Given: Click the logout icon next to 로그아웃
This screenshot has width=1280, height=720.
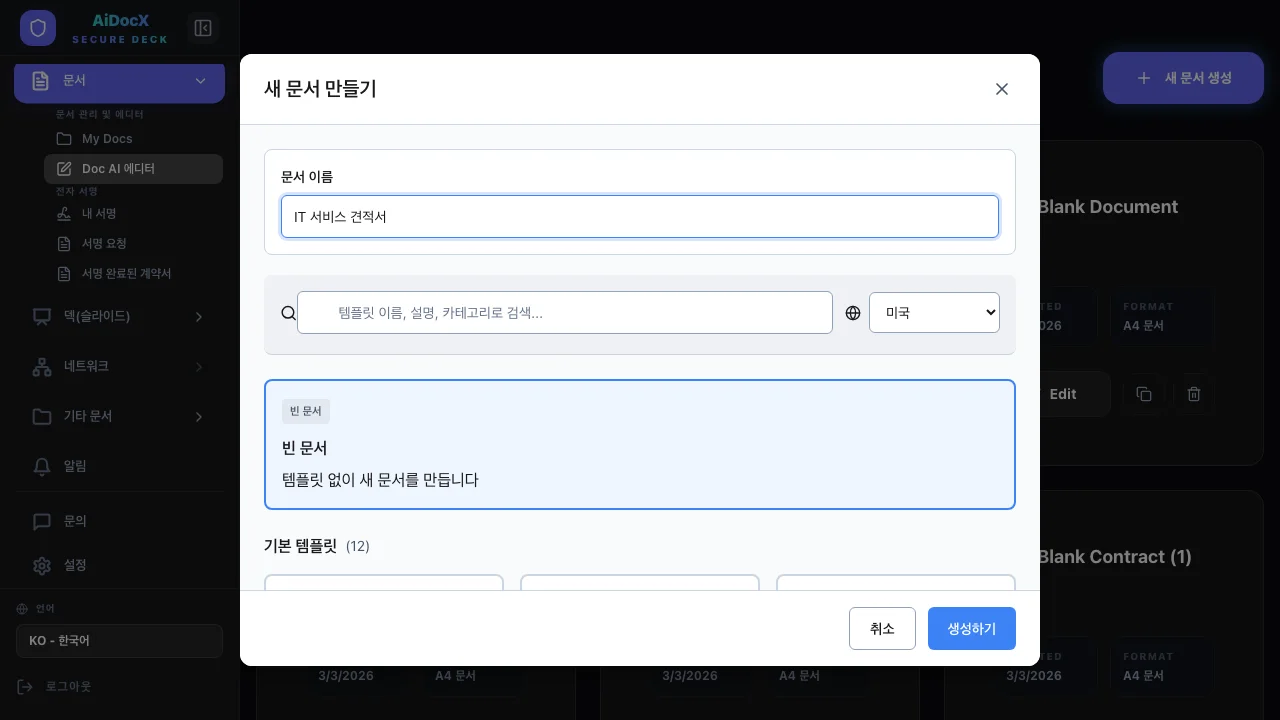Looking at the screenshot, I should (x=24, y=686).
